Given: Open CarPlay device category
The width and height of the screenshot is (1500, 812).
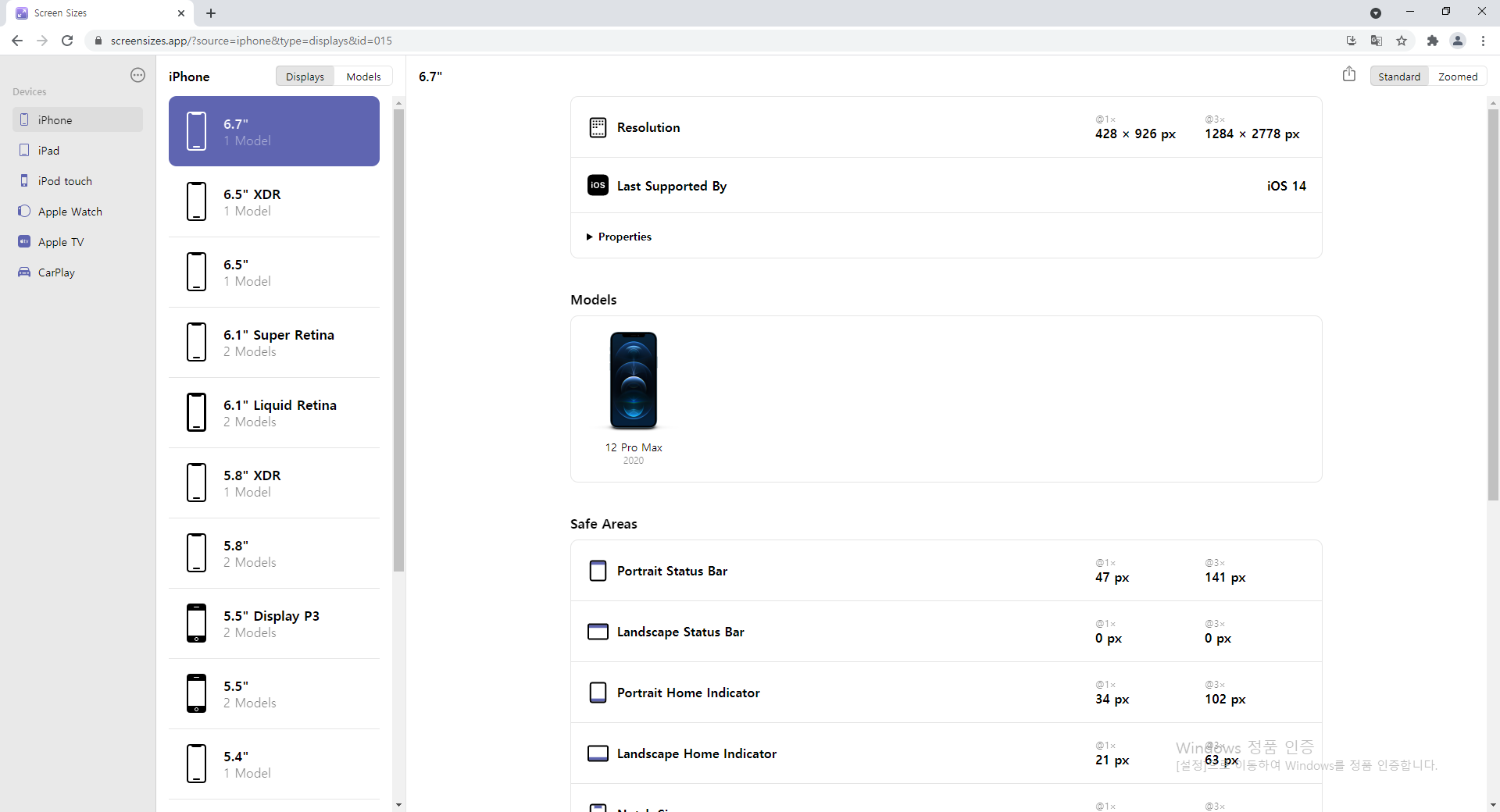Looking at the screenshot, I should coord(77,272).
